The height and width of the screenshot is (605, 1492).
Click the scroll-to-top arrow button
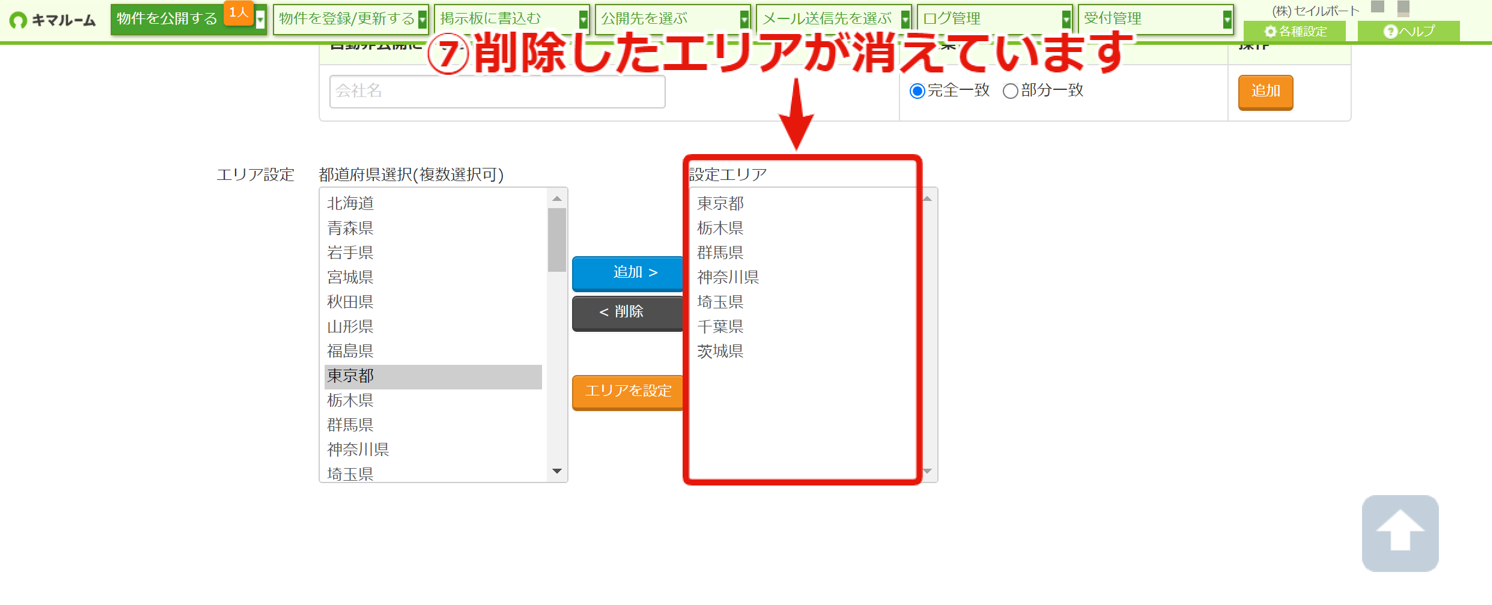coord(1400,533)
